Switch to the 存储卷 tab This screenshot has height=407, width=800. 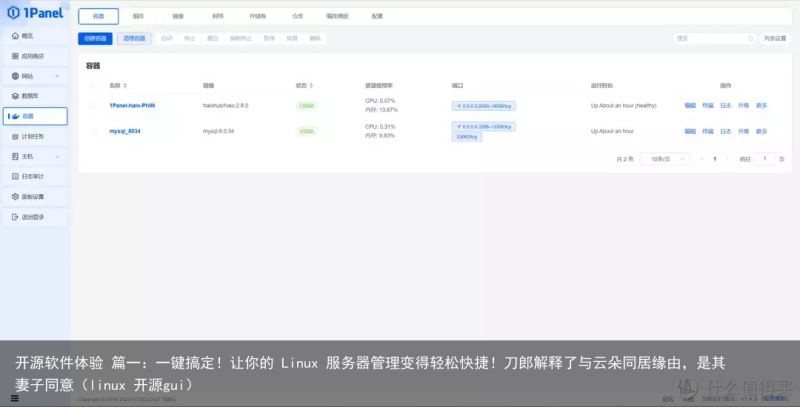tap(258, 16)
